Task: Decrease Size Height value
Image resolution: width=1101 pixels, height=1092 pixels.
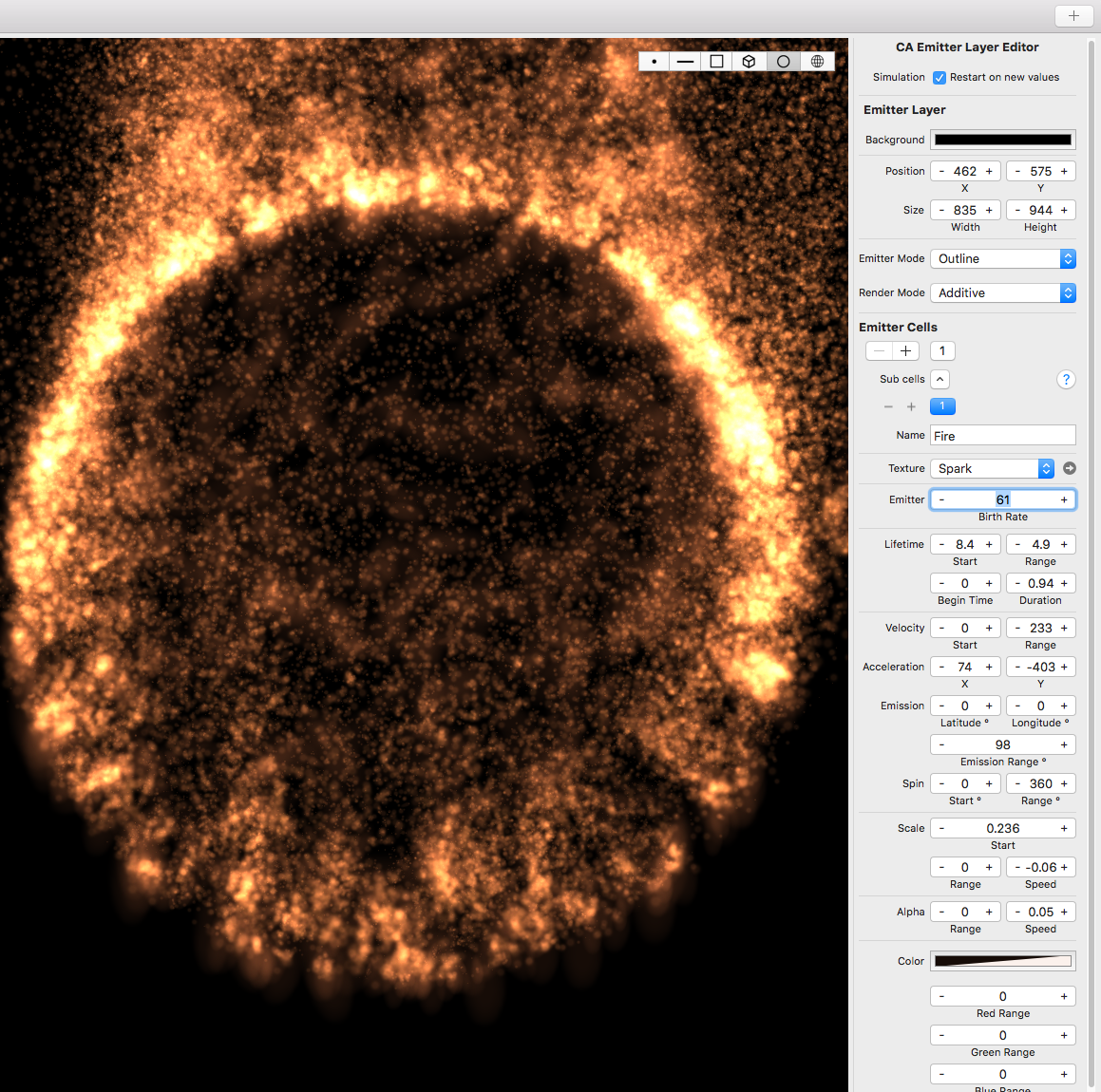Action: [x=1017, y=211]
